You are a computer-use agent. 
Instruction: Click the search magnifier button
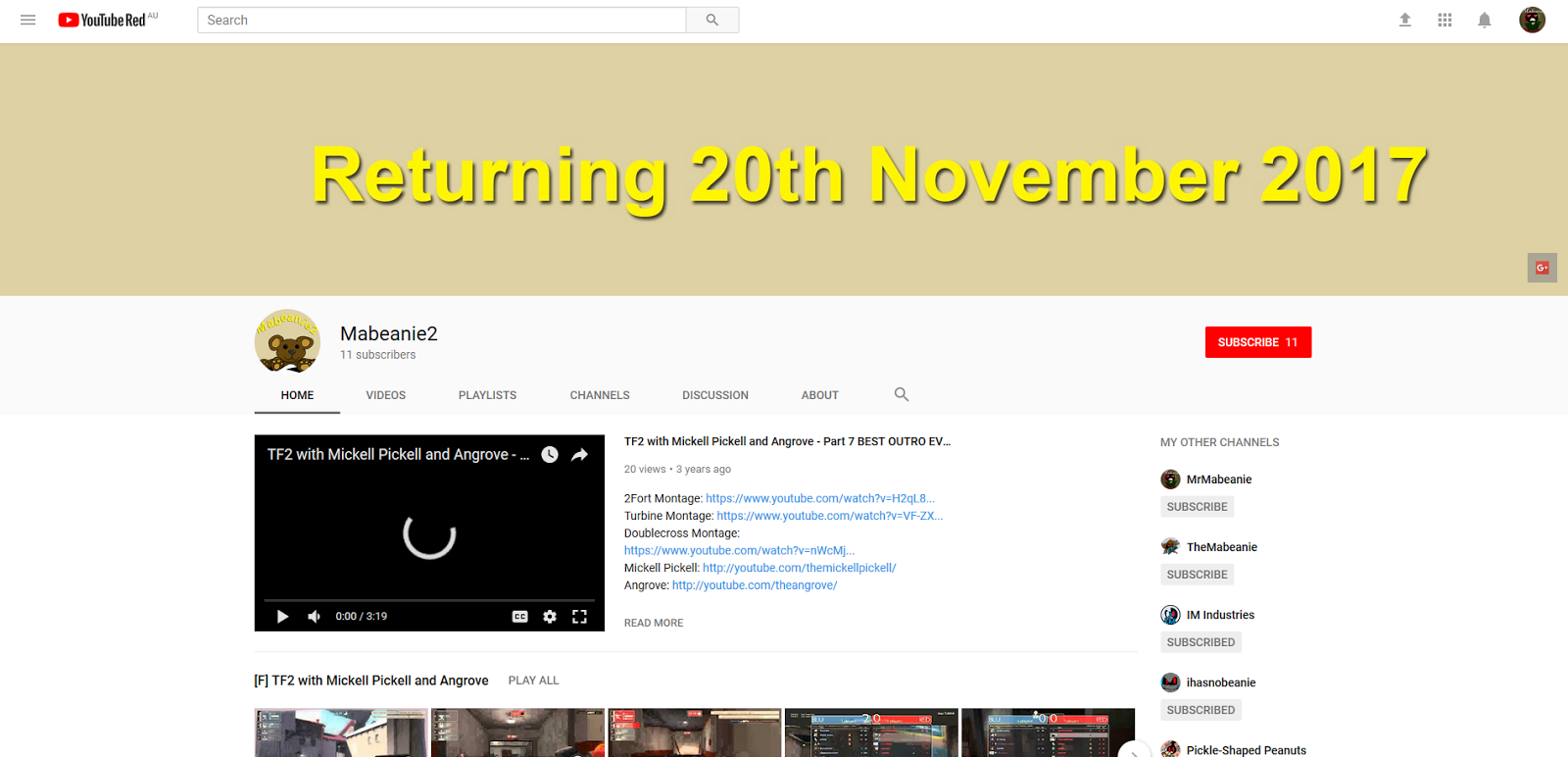pyautogui.click(x=712, y=20)
